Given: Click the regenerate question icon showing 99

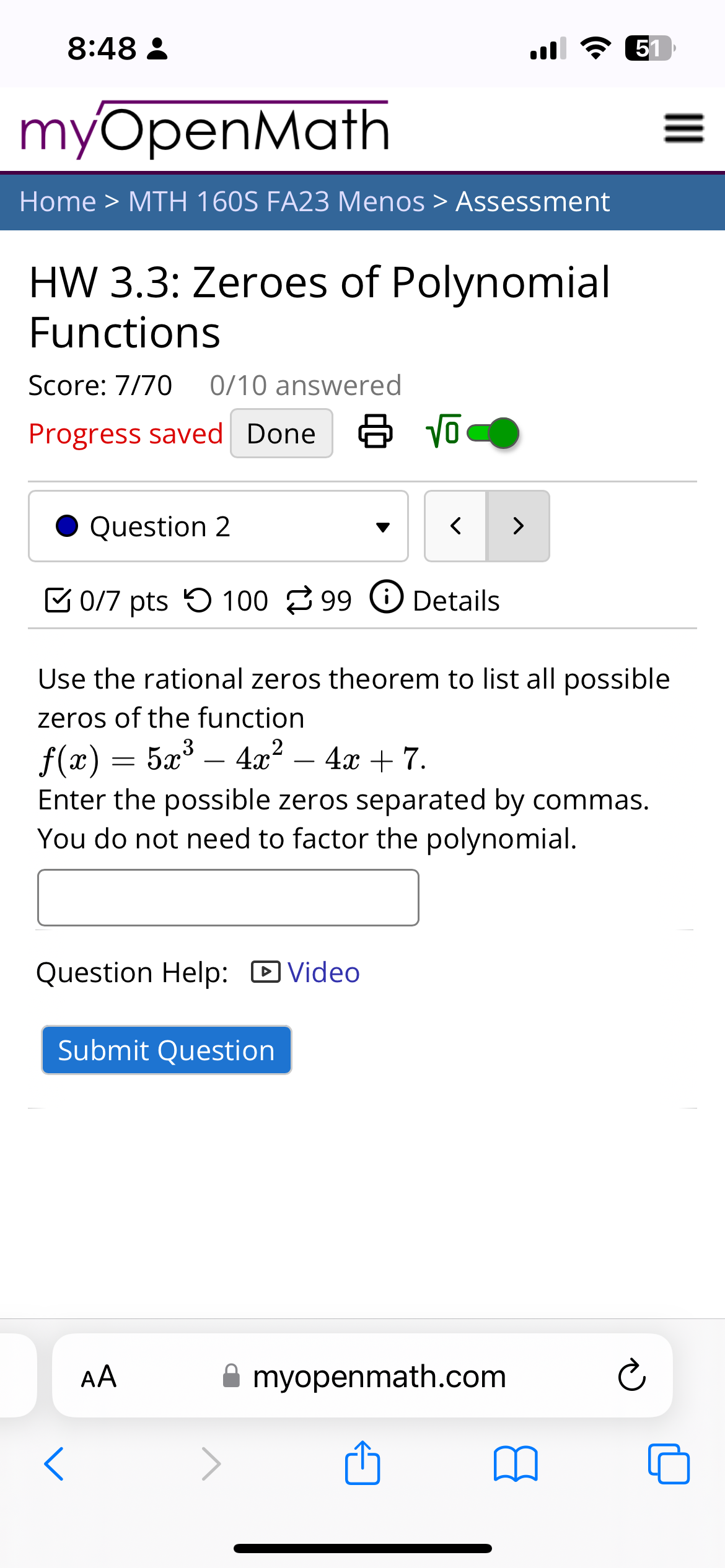Looking at the screenshot, I should (300, 599).
